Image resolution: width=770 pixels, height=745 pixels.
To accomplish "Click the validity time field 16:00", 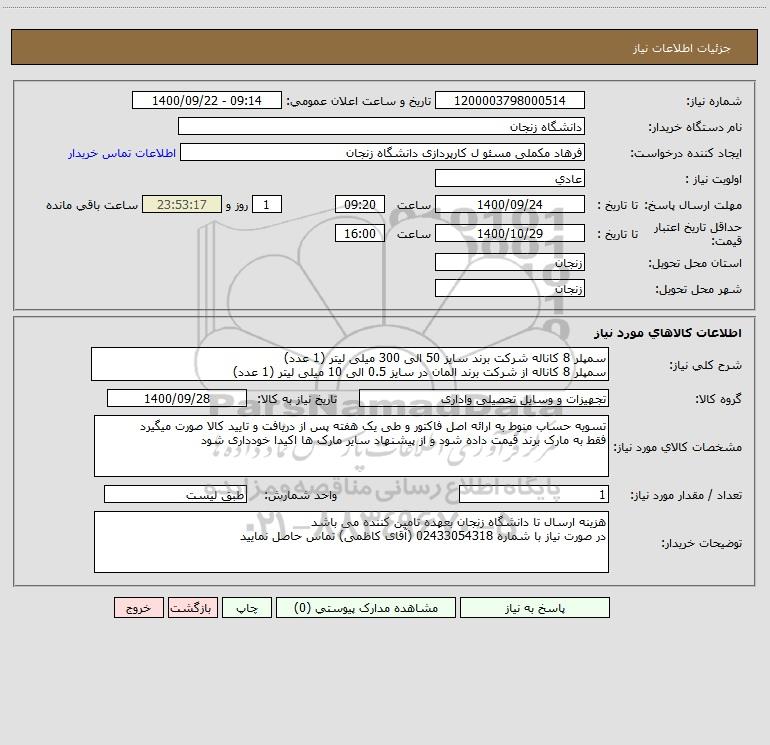I will [x=359, y=233].
